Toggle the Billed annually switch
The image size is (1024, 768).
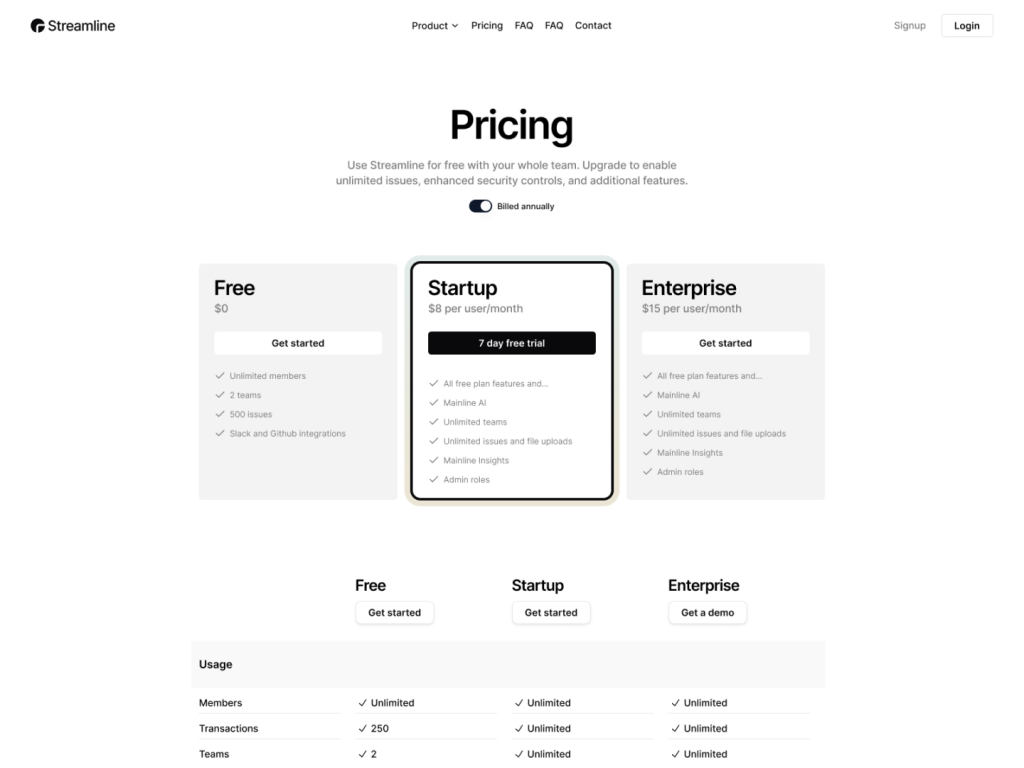click(480, 206)
